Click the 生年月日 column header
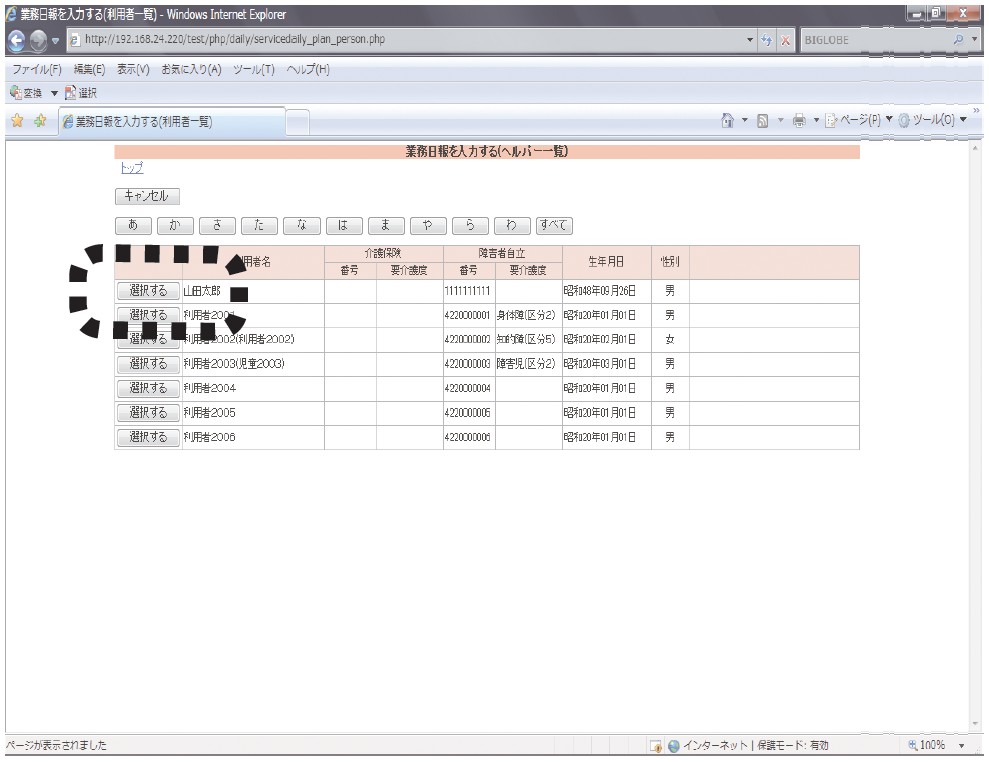This screenshot has height=762, width=989. click(606, 262)
